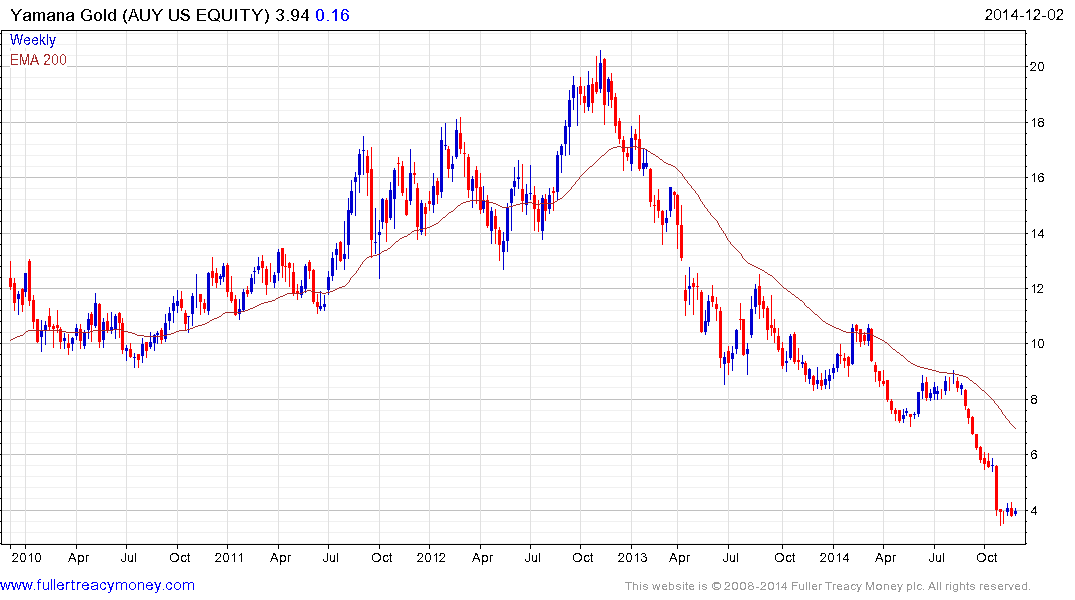The height and width of the screenshot is (600, 1075).
Task: Click the 16 price axis label
Action: point(1037,178)
